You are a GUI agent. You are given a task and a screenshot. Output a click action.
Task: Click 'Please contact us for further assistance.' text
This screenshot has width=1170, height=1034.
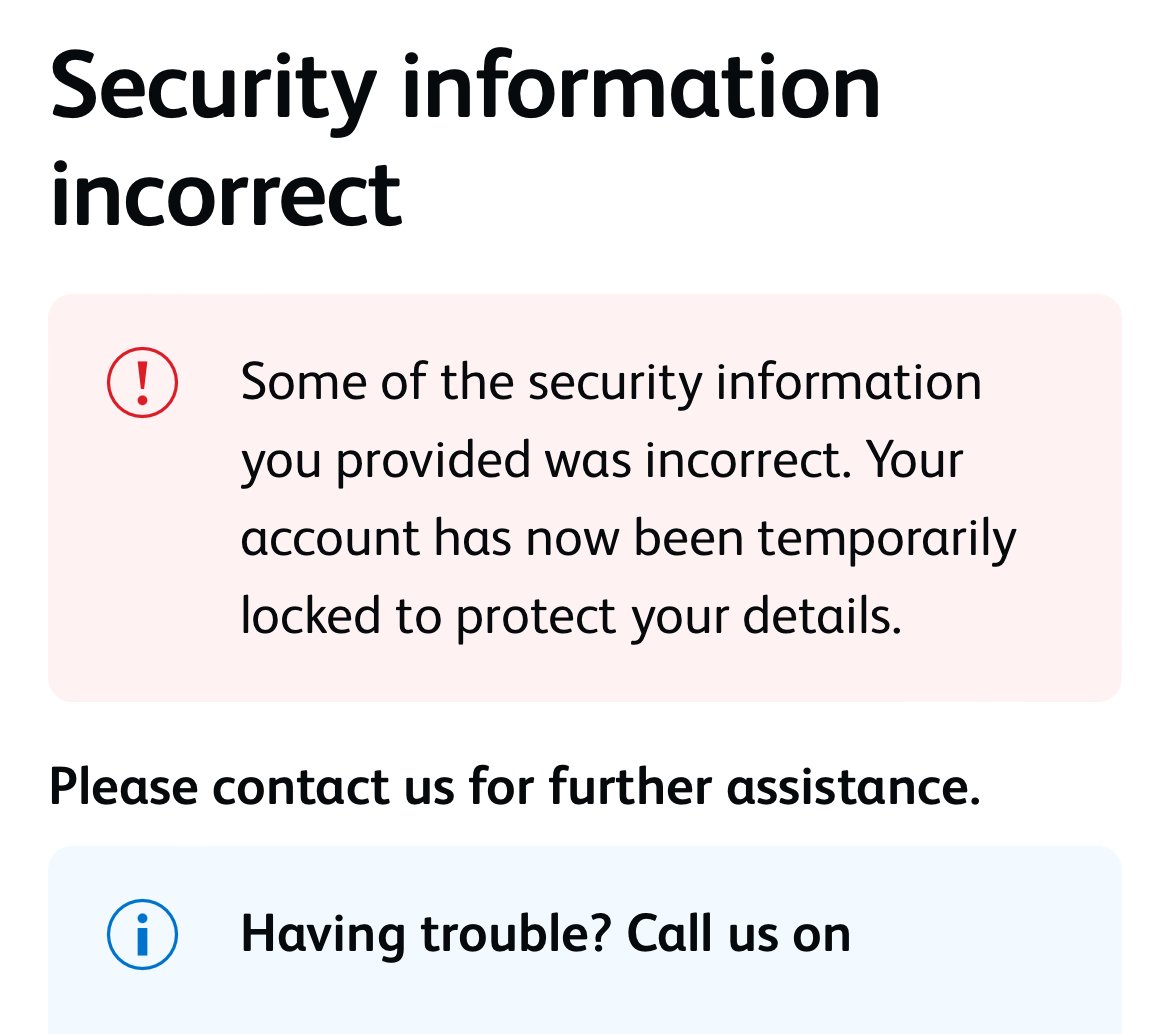(x=515, y=787)
